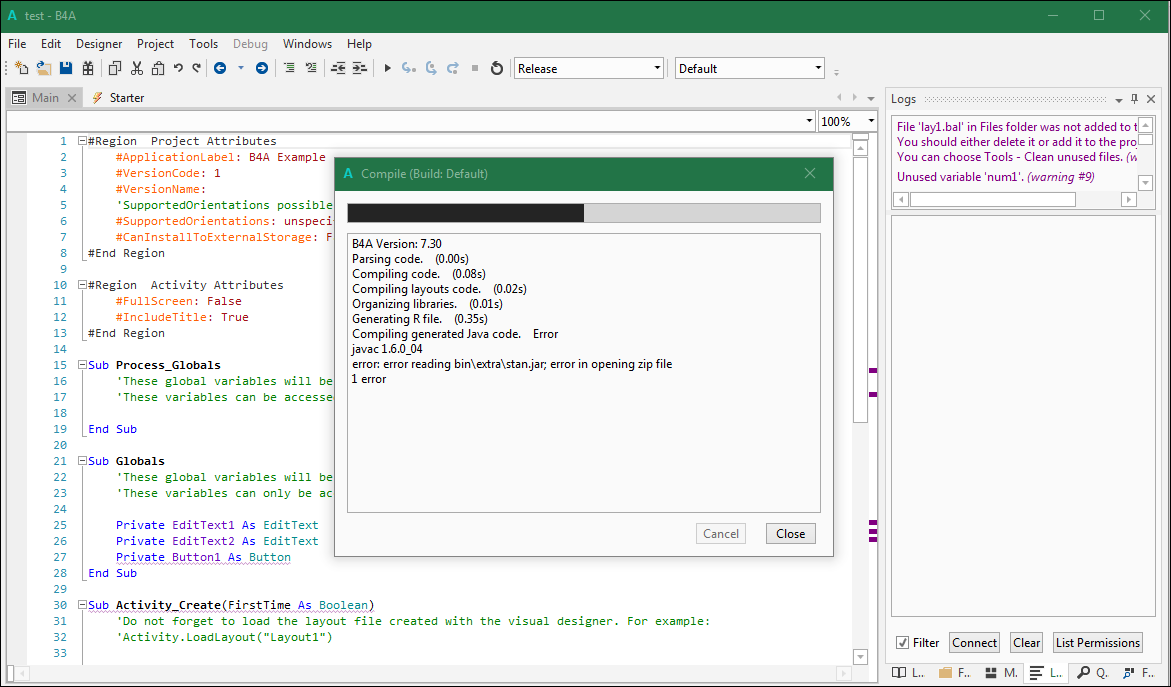
Task: Click the compile progress bar
Action: coord(583,213)
